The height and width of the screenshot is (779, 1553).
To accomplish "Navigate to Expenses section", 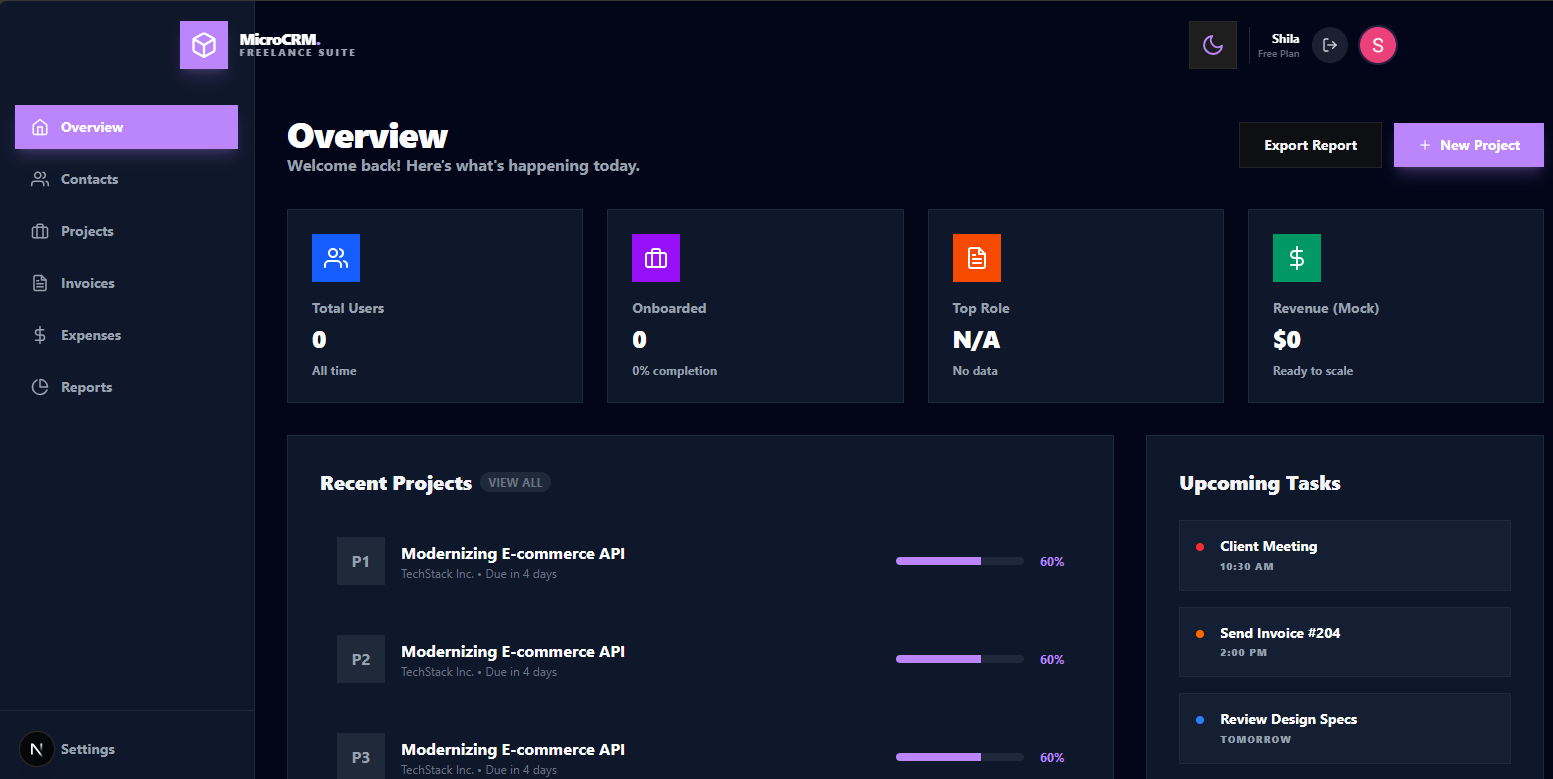I will pos(90,335).
